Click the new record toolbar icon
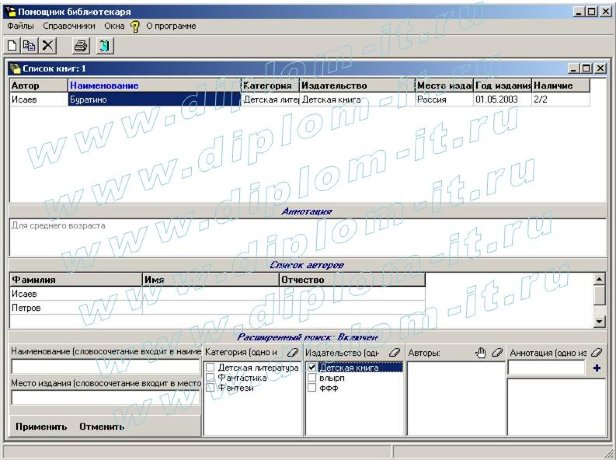Screen dimensions: 616x460 [x=12, y=46]
